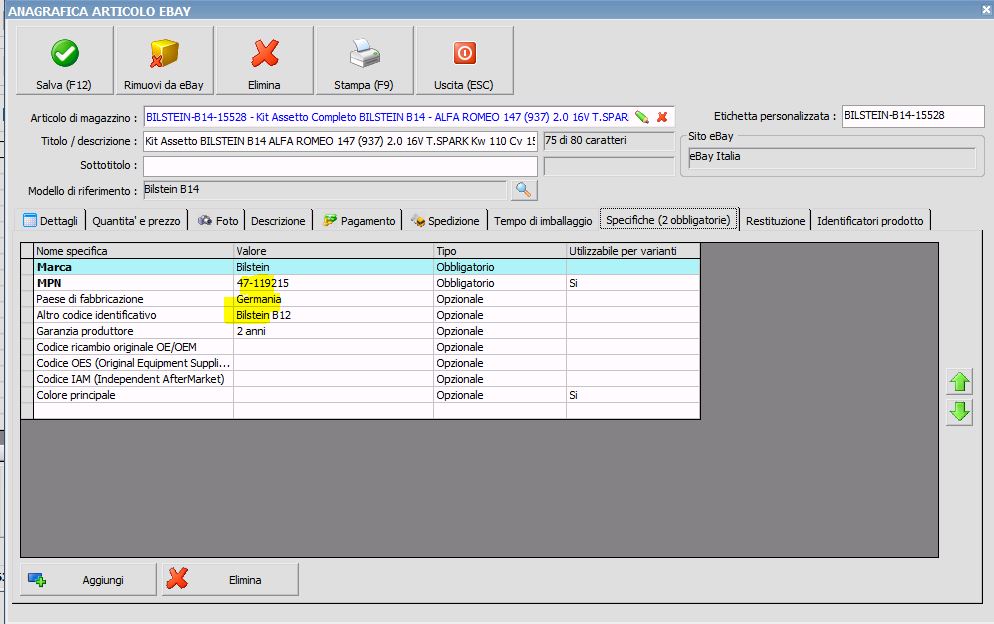
Task: Click the Modello di riferimento field Bilstein B14
Action: click(x=325, y=190)
